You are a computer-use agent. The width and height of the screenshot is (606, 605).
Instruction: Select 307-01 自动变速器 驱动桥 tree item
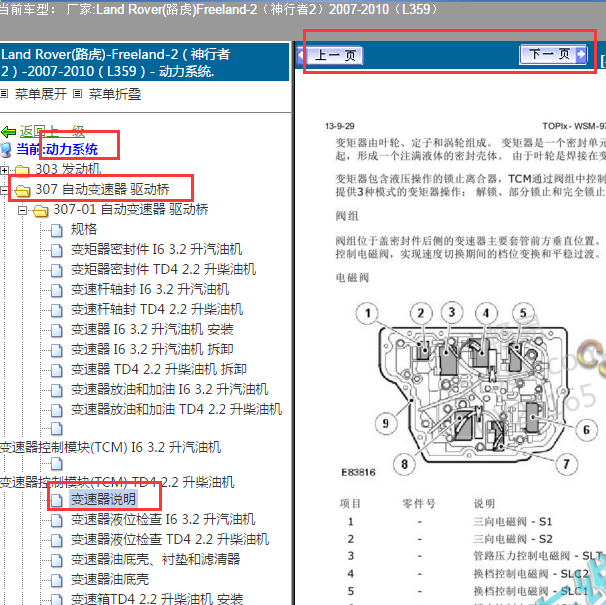pyautogui.click(x=131, y=210)
